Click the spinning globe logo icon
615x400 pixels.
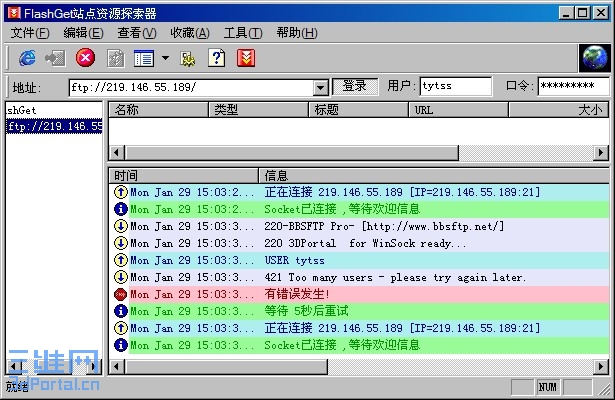595,58
